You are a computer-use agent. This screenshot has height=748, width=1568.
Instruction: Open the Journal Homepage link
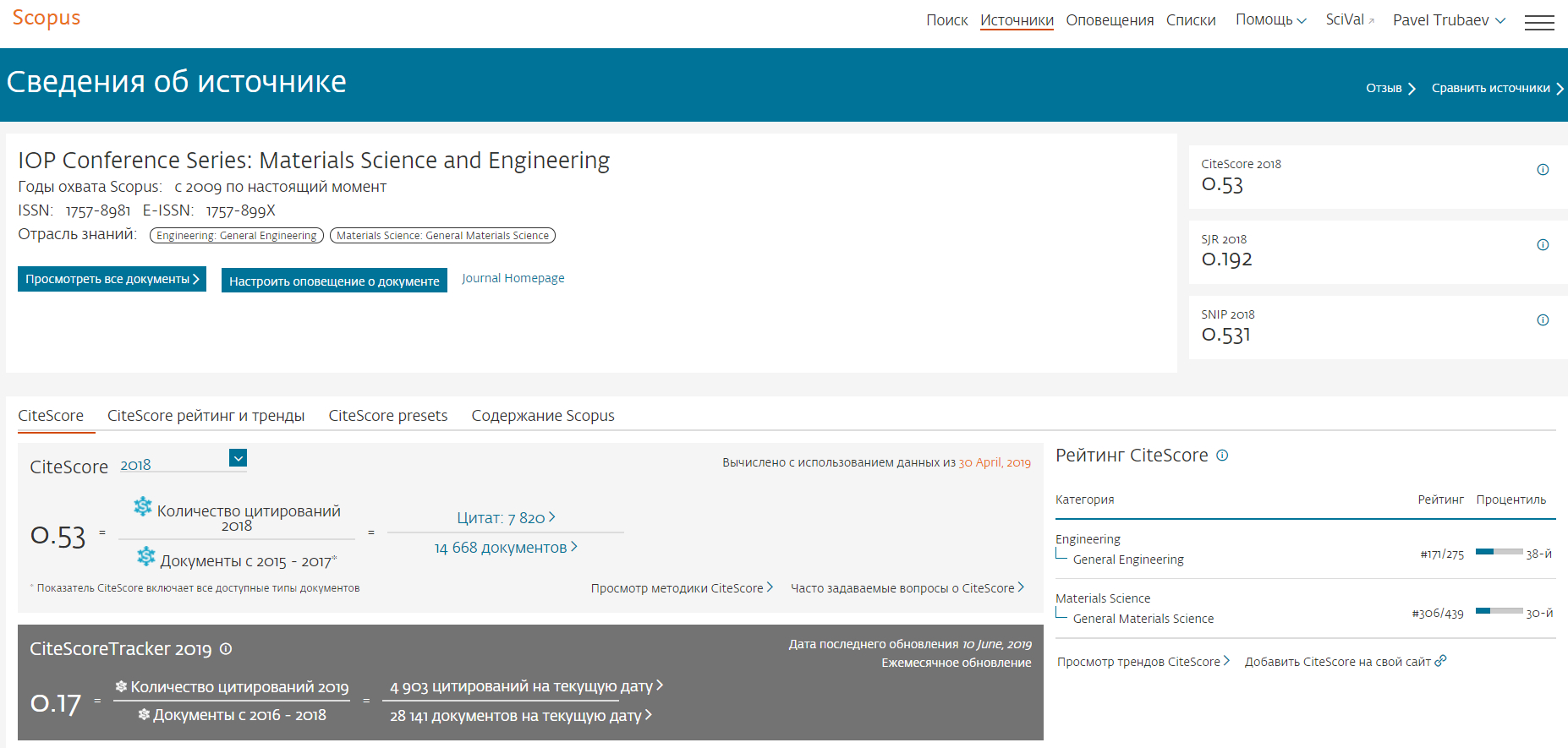pos(513,278)
